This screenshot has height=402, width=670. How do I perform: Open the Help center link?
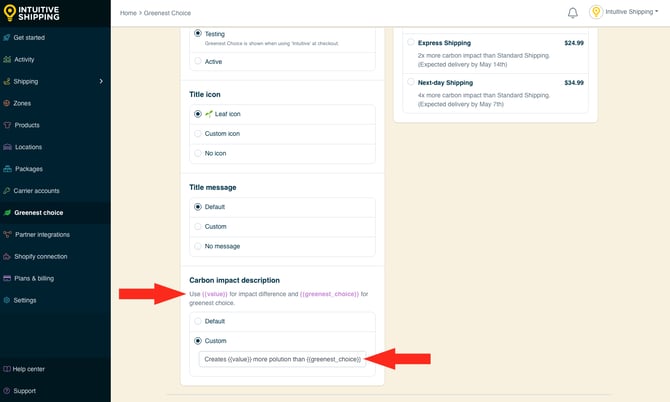30,369
